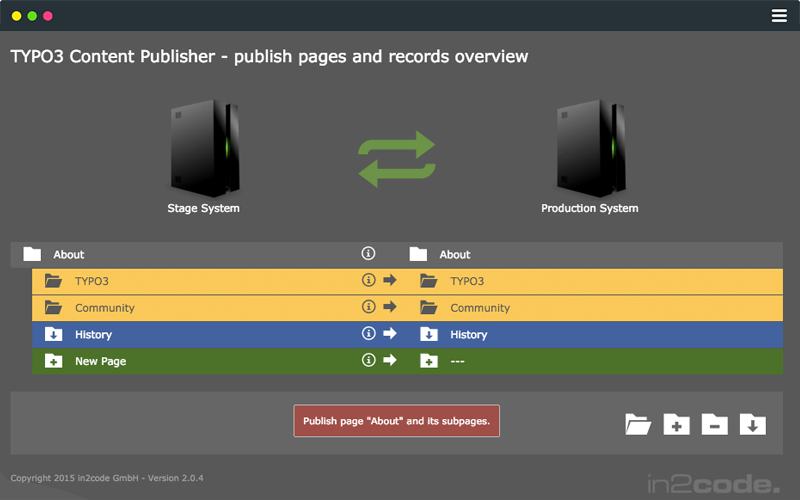Click the production-side TYPO3 open-folder icon
This screenshot has height=500, width=800.
(429, 281)
